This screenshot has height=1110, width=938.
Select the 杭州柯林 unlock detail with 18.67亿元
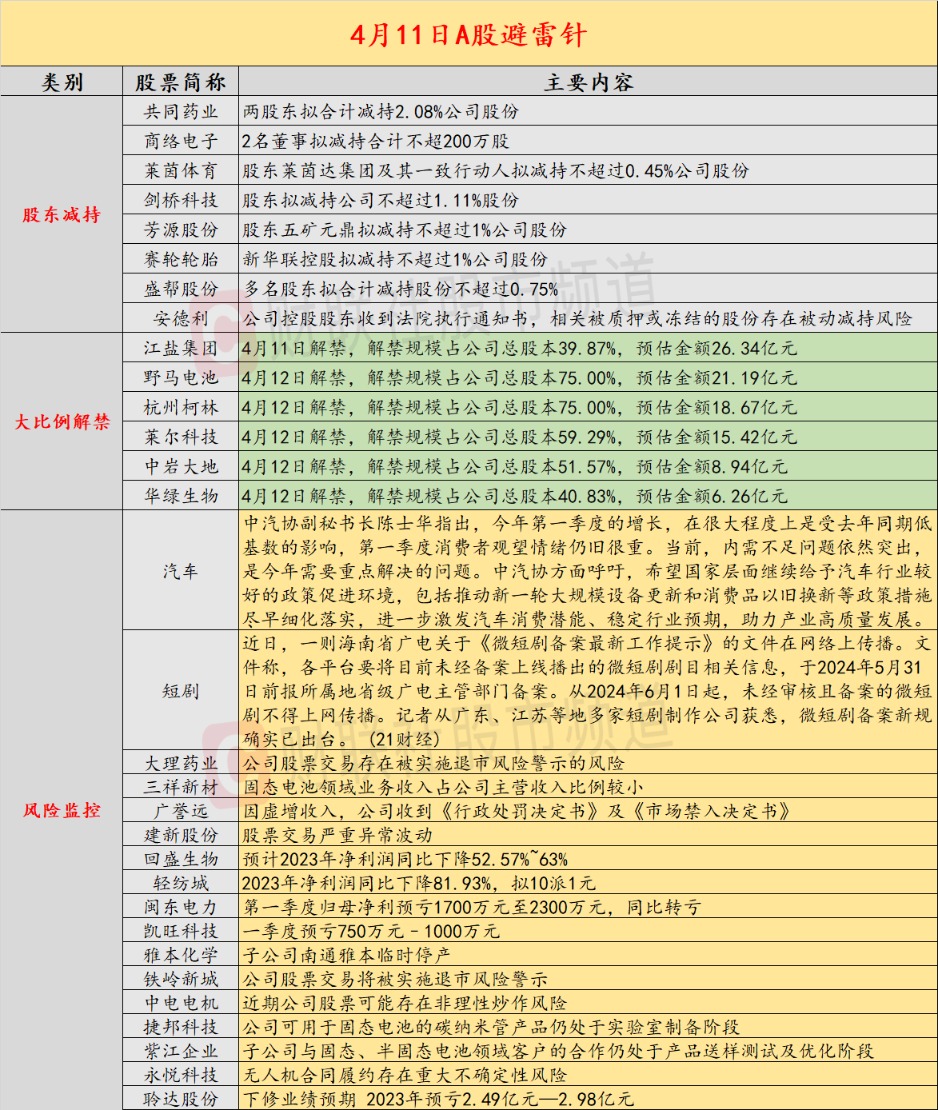click(x=519, y=407)
